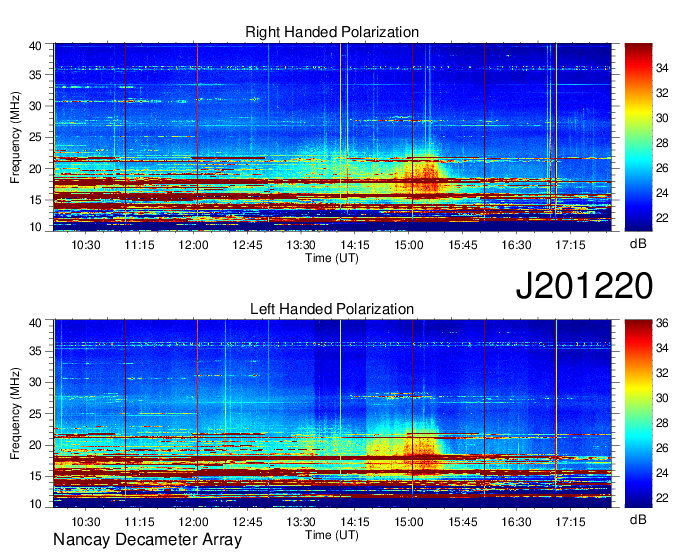Click the "20" frequency tick of the right-handed plot
This screenshot has height=552, width=680.
[x=35, y=169]
